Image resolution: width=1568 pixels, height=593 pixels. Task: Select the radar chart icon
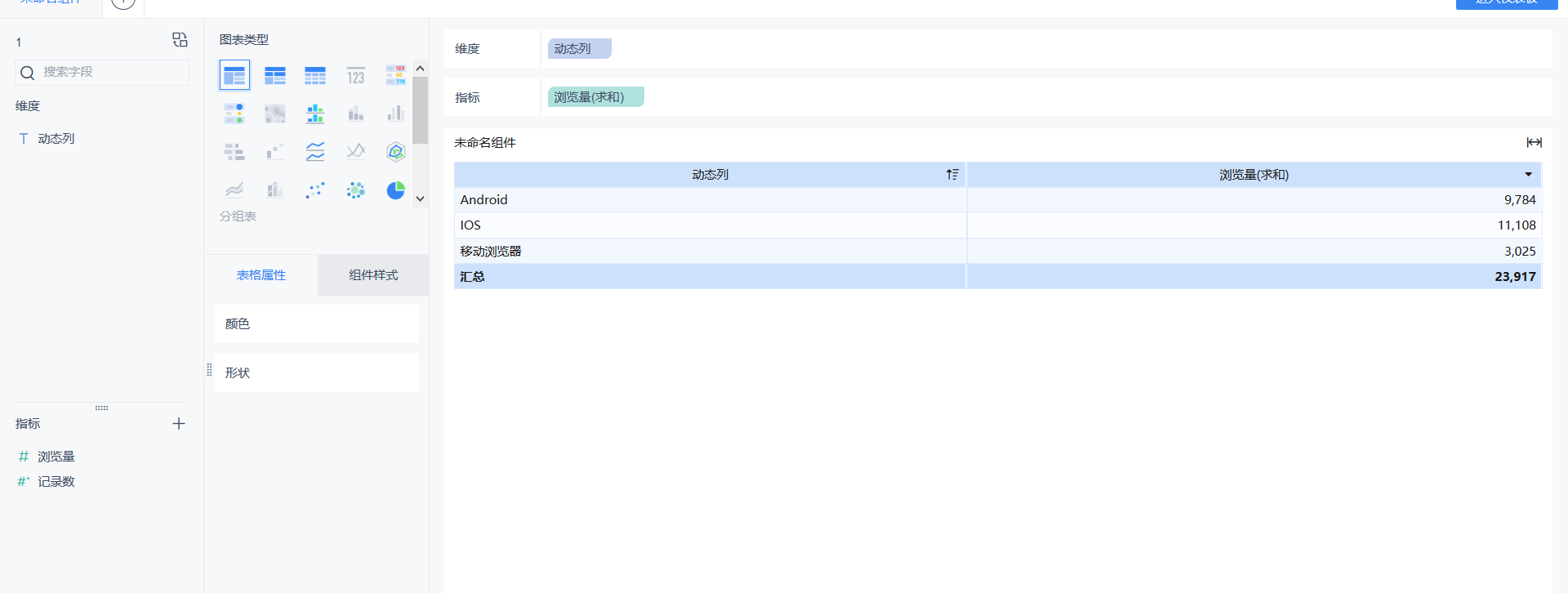point(396,152)
